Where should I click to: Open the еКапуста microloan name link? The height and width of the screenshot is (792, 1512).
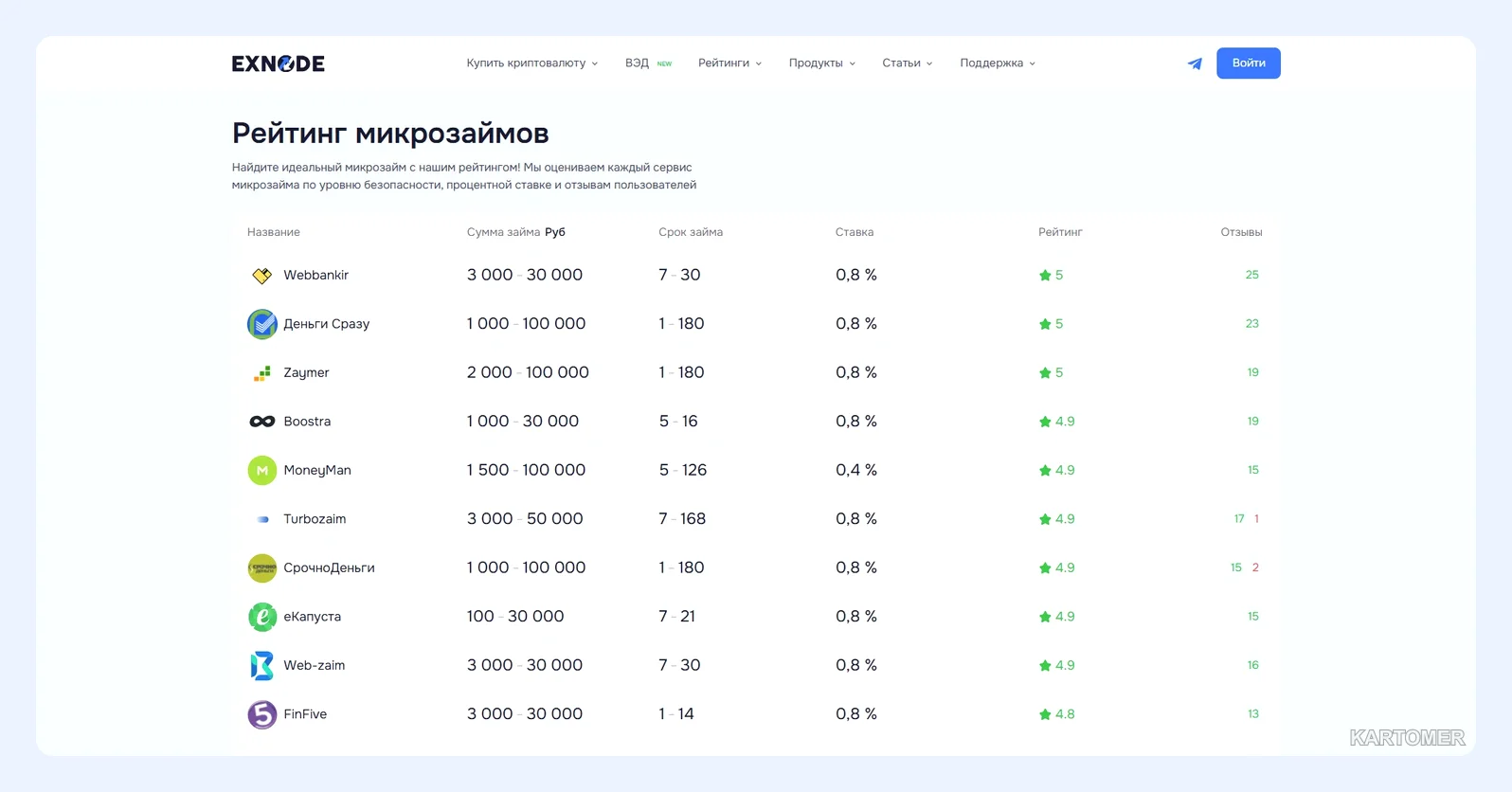(313, 617)
